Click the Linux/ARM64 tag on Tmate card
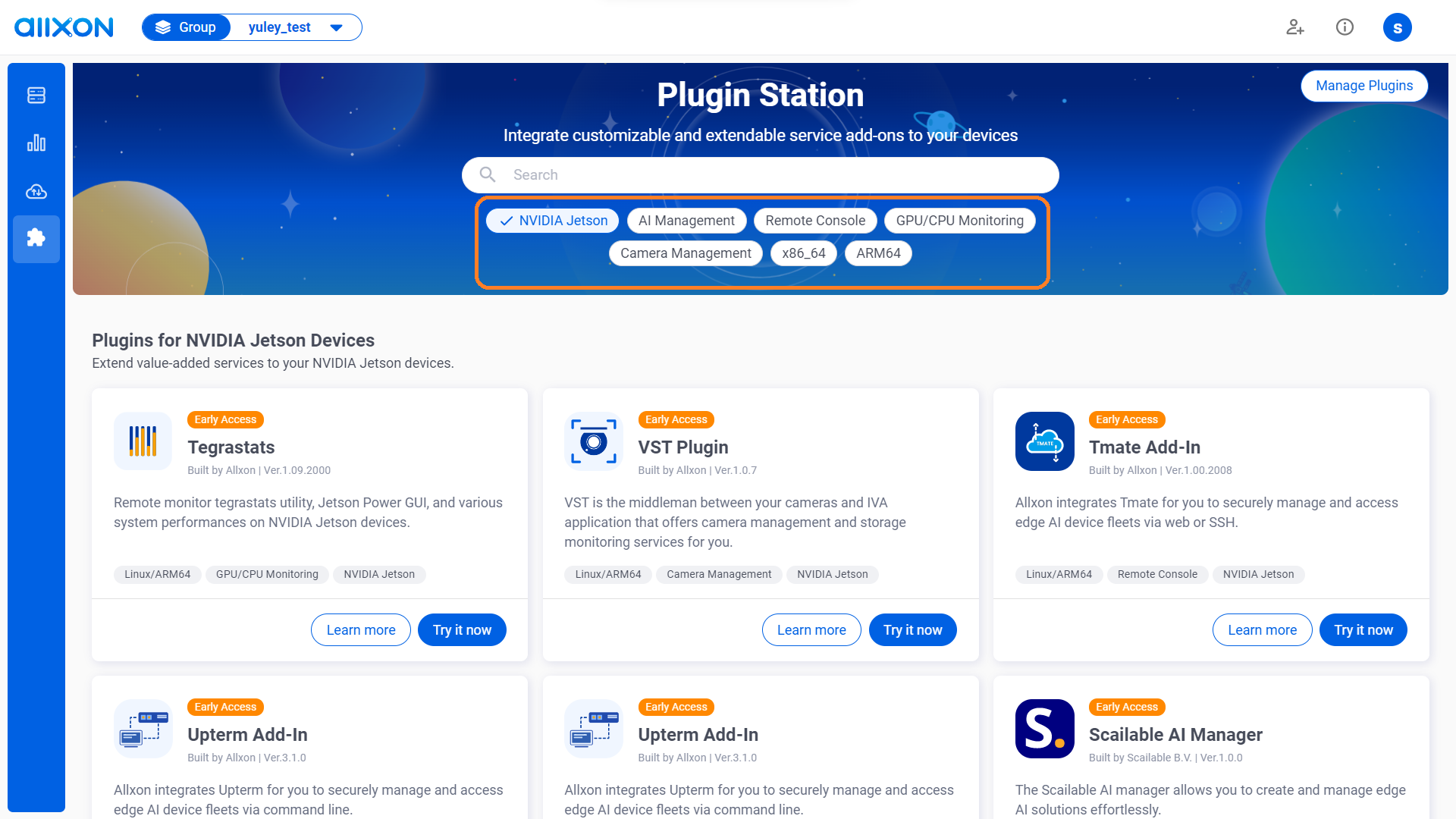This screenshot has height=819, width=1456. (1059, 574)
